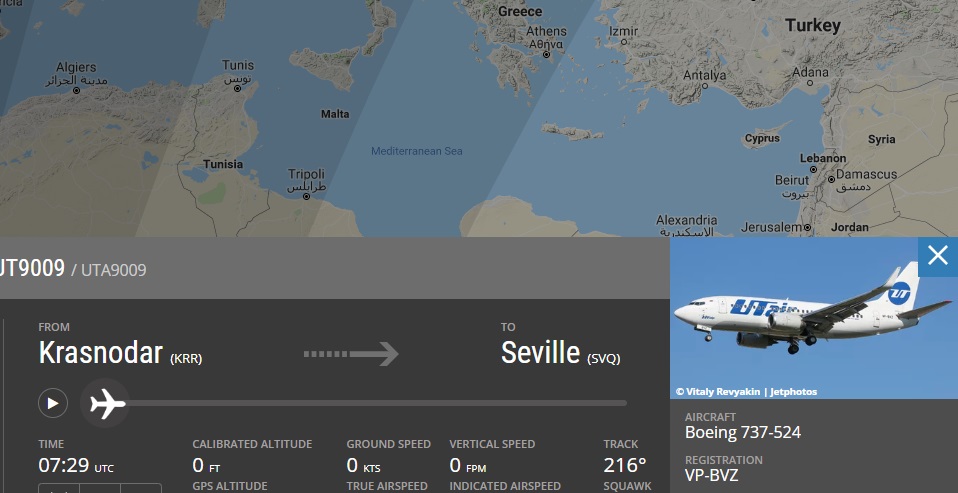Click the UT9009 flight number heading
958x493 pixels.
pos(32,268)
